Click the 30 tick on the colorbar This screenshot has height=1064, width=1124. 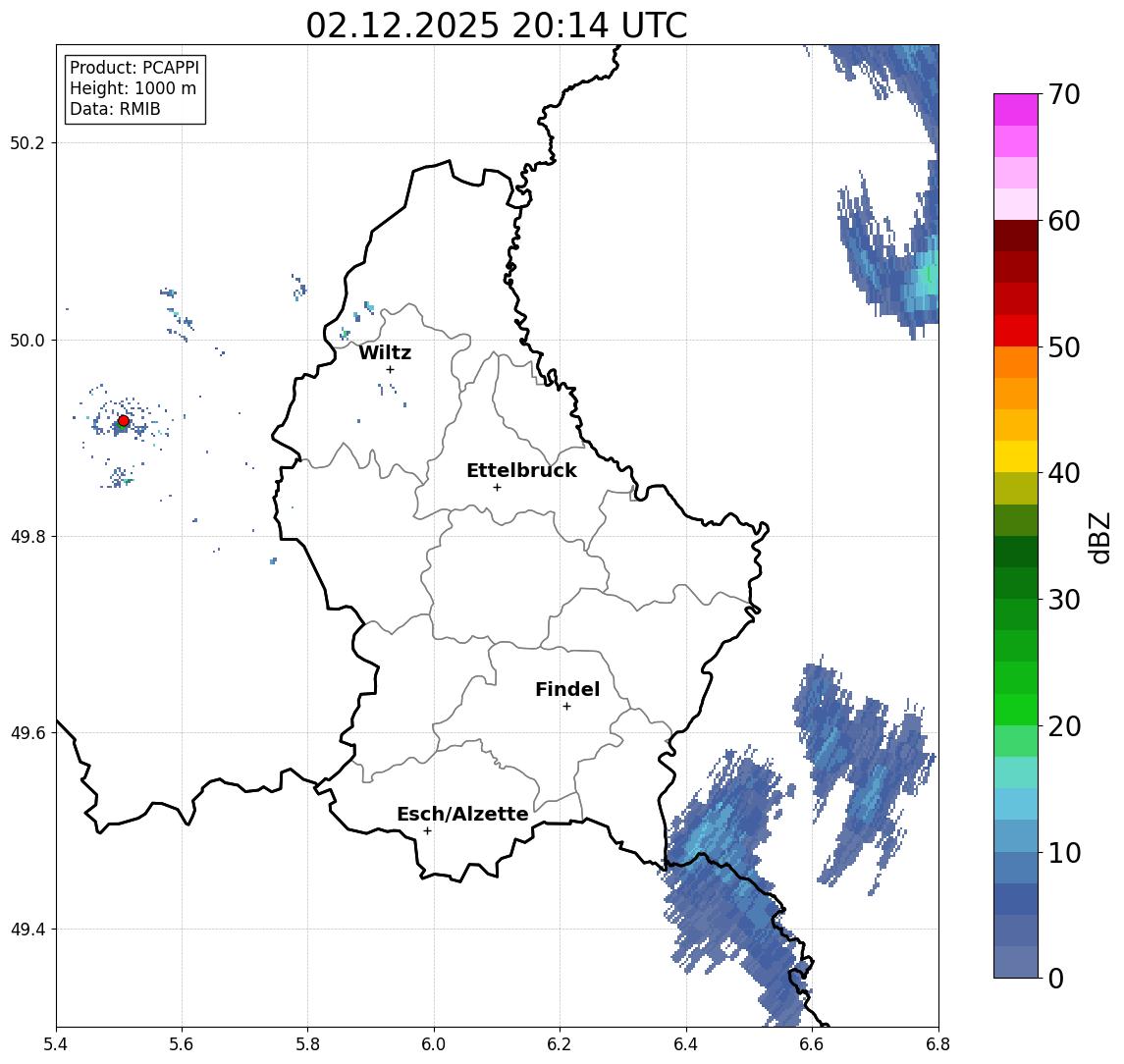(x=1064, y=600)
